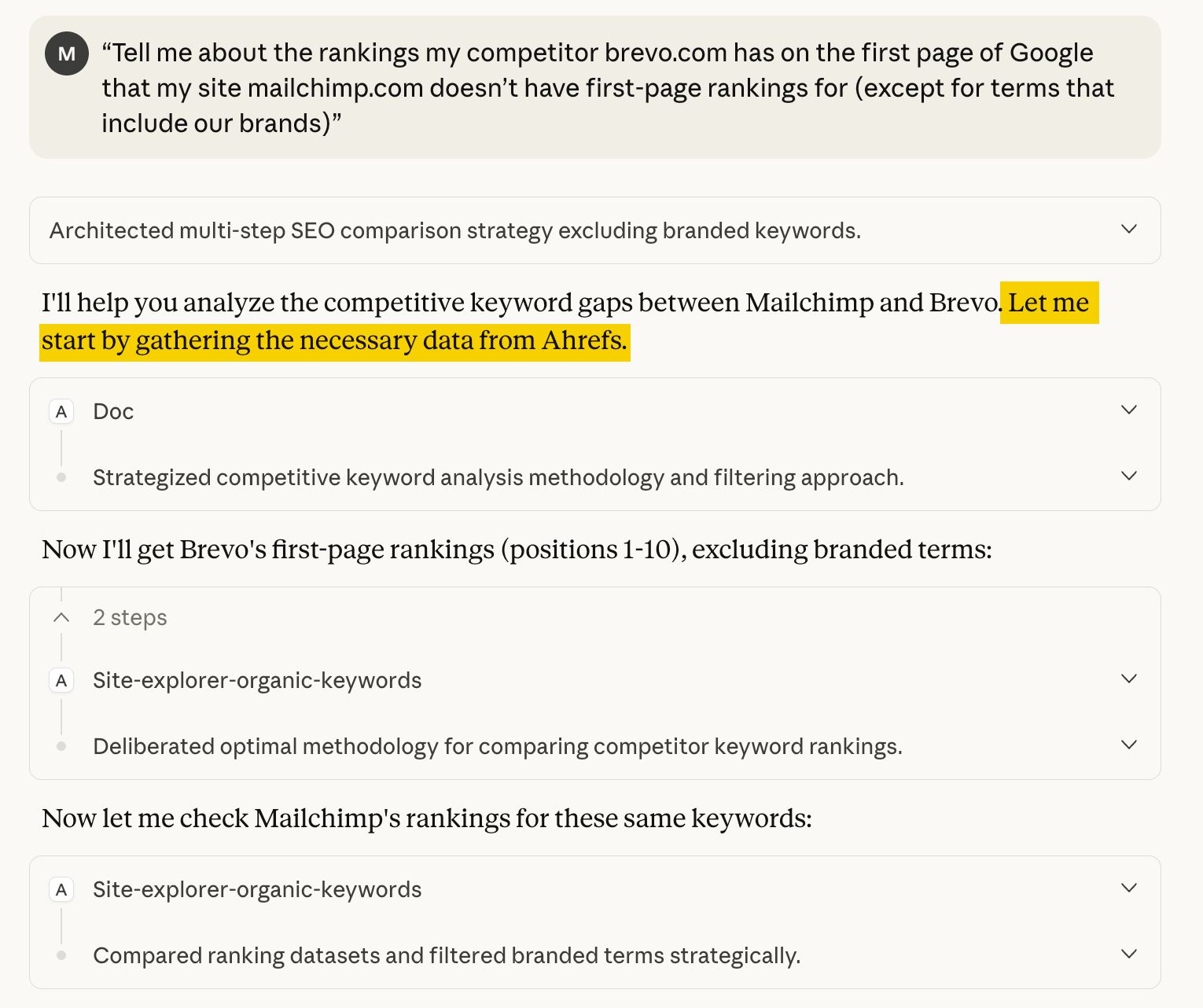Image resolution: width=1203 pixels, height=1008 pixels.
Task: Click the "A" icon next to the Doc tool
Action: (x=61, y=411)
